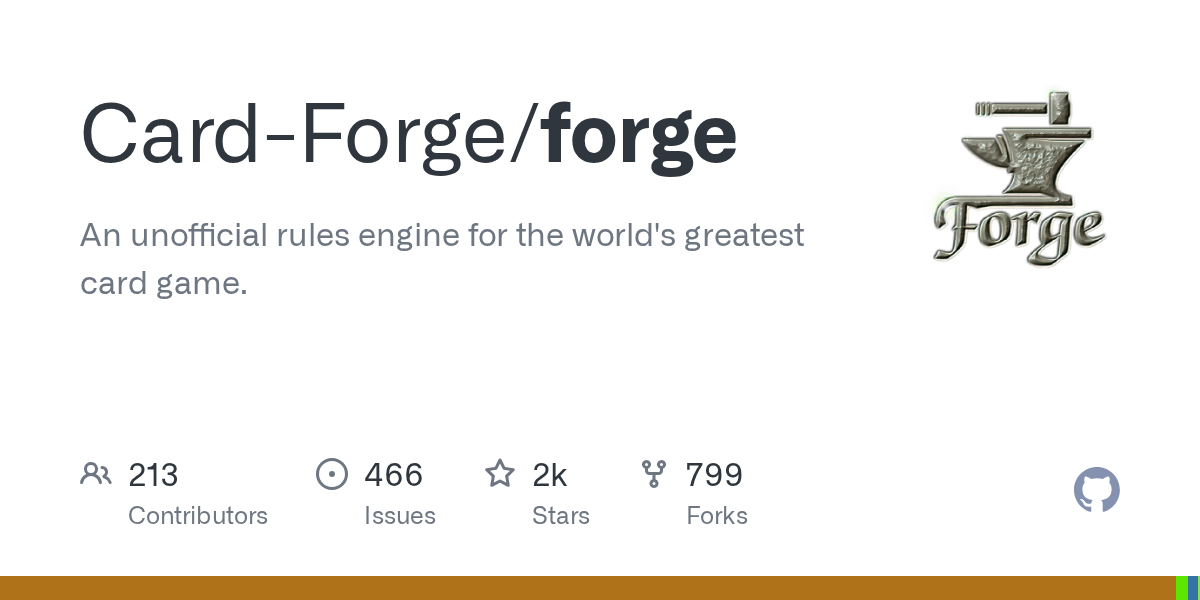Image resolution: width=1200 pixels, height=600 pixels.
Task: Click the green language bar segment
Action: pos(1181,588)
